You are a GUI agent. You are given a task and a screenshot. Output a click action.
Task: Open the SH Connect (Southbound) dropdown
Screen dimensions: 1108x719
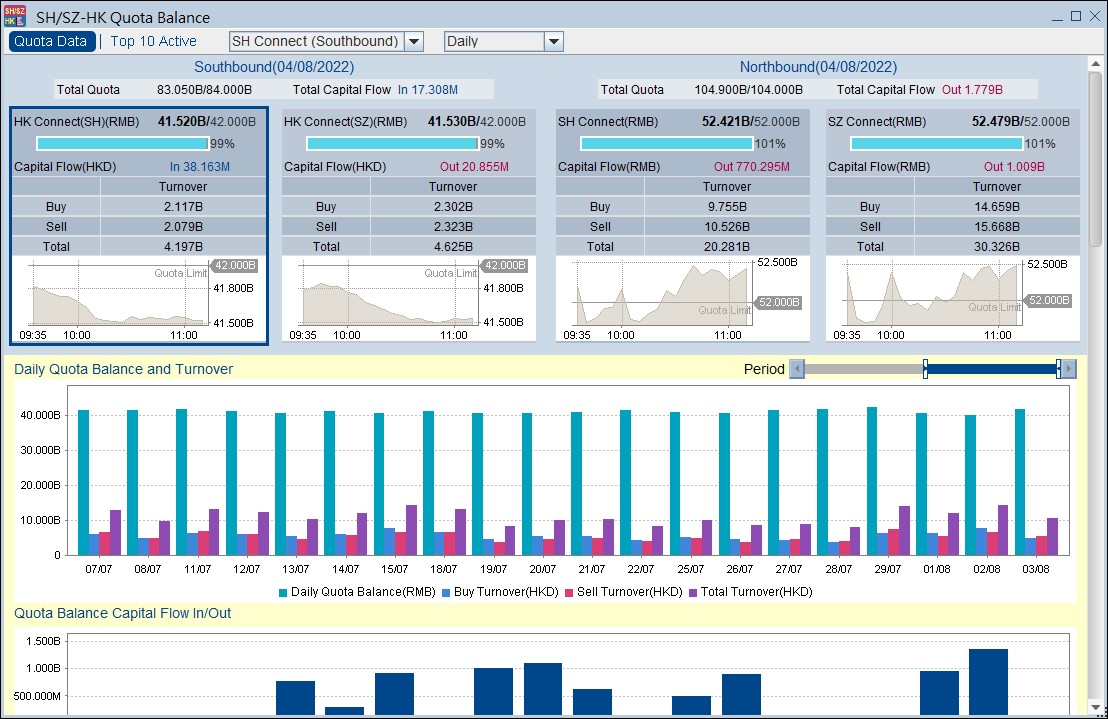(x=414, y=41)
